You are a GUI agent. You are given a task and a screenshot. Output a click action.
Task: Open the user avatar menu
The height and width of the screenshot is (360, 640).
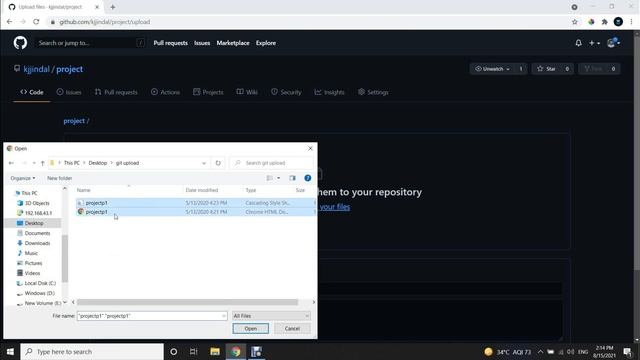(613, 43)
